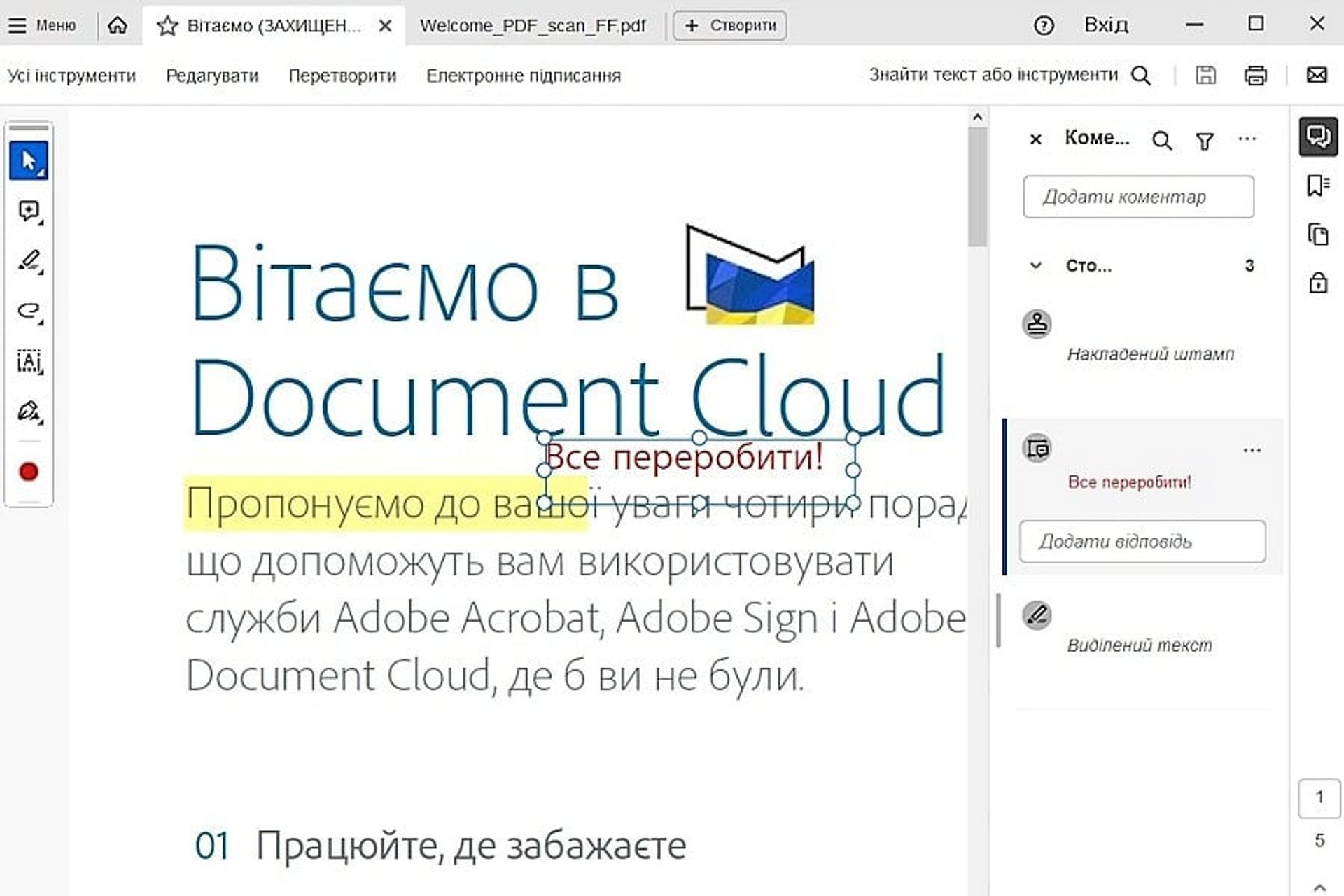Open the page thumbnails panel icon
The height and width of the screenshot is (896, 1344).
(1319, 234)
